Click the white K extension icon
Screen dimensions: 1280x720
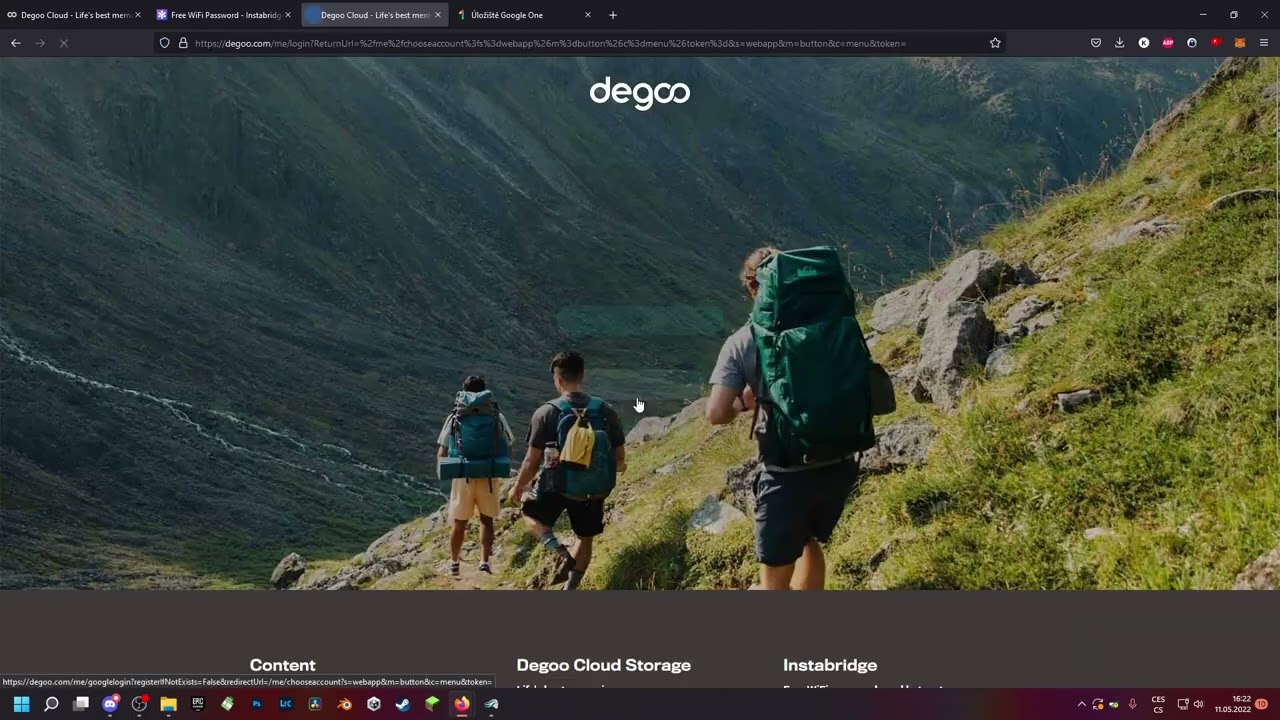coord(1144,43)
